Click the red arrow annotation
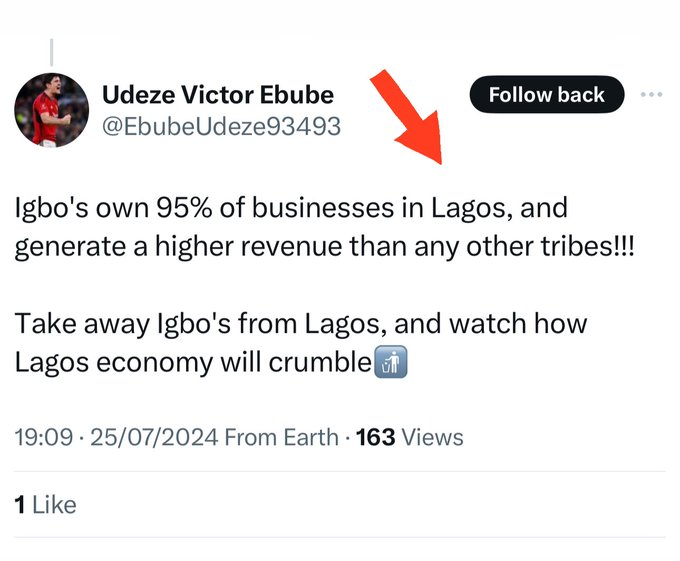This screenshot has height=561, width=680. tap(410, 117)
